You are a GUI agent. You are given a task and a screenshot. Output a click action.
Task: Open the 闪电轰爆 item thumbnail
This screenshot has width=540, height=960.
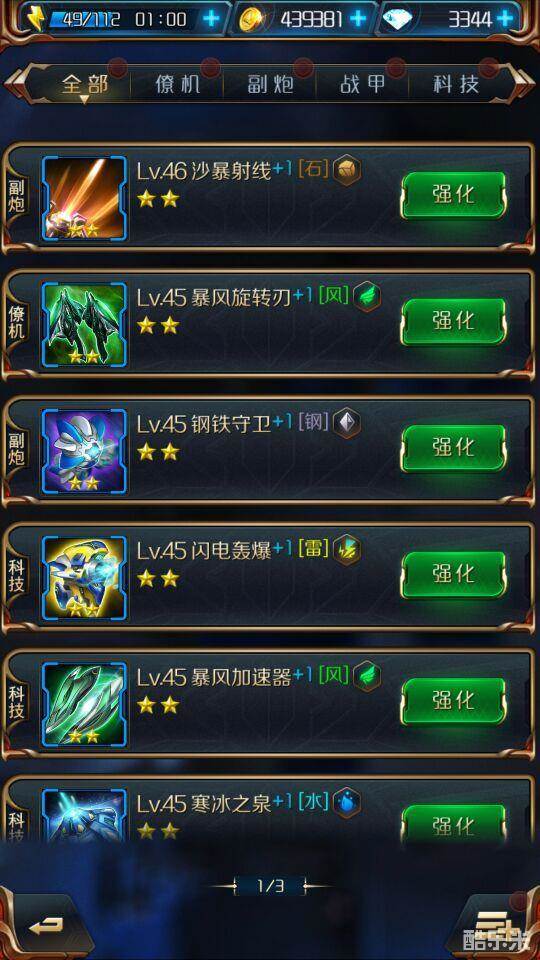[x=84, y=577]
